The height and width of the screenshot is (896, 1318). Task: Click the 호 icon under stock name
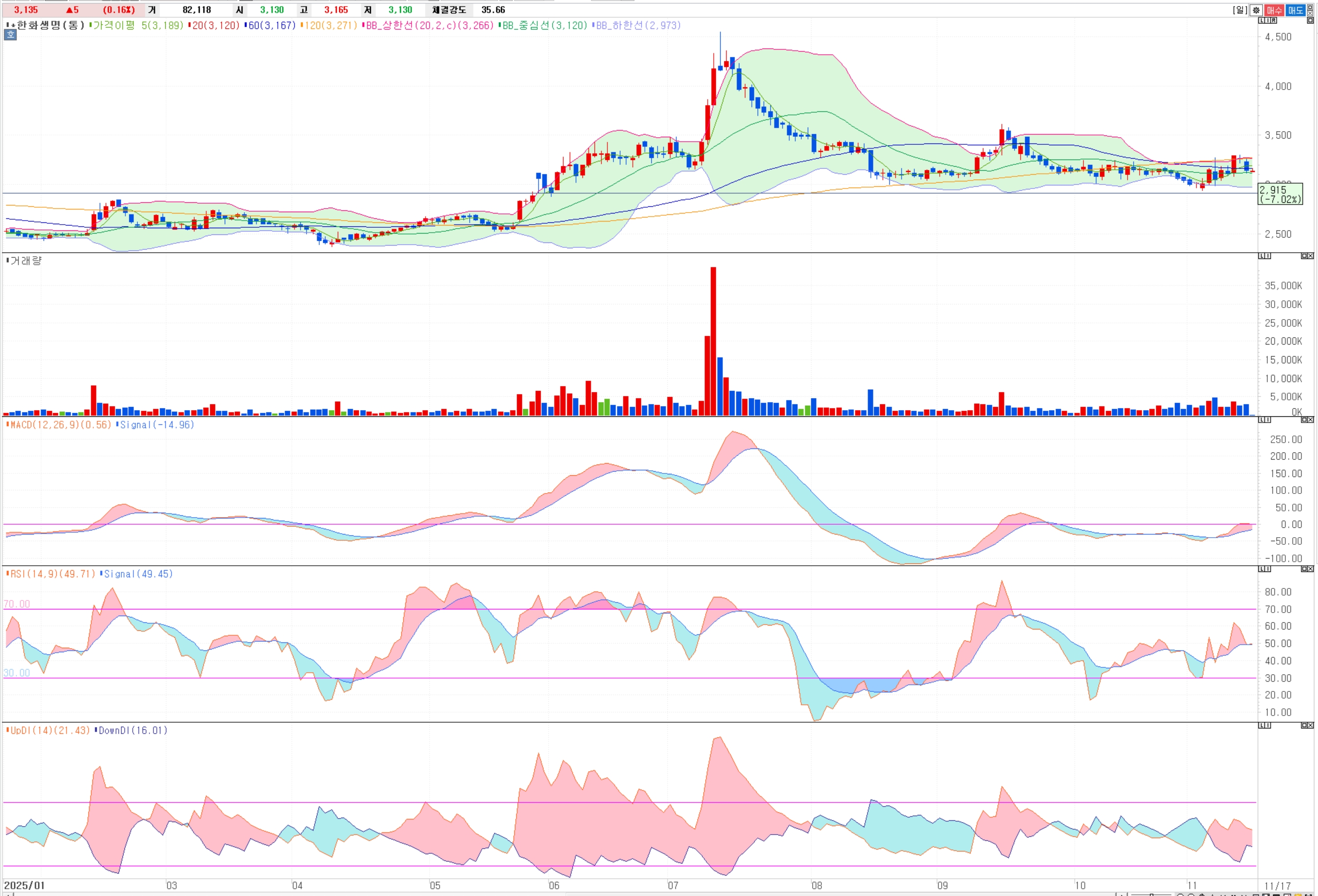(x=11, y=35)
